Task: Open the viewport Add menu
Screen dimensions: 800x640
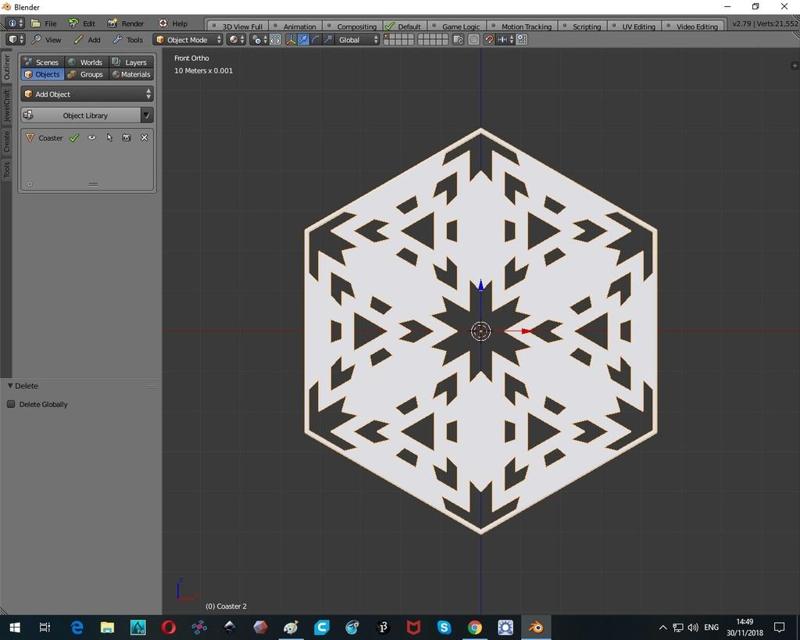Action: coord(88,39)
